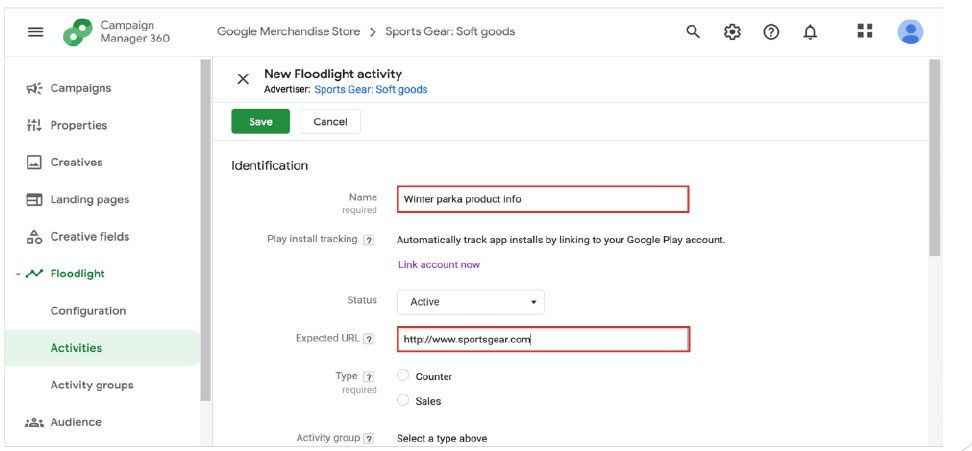Open Audience in the sidebar
This screenshot has height=451, width=972.
(x=76, y=423)
